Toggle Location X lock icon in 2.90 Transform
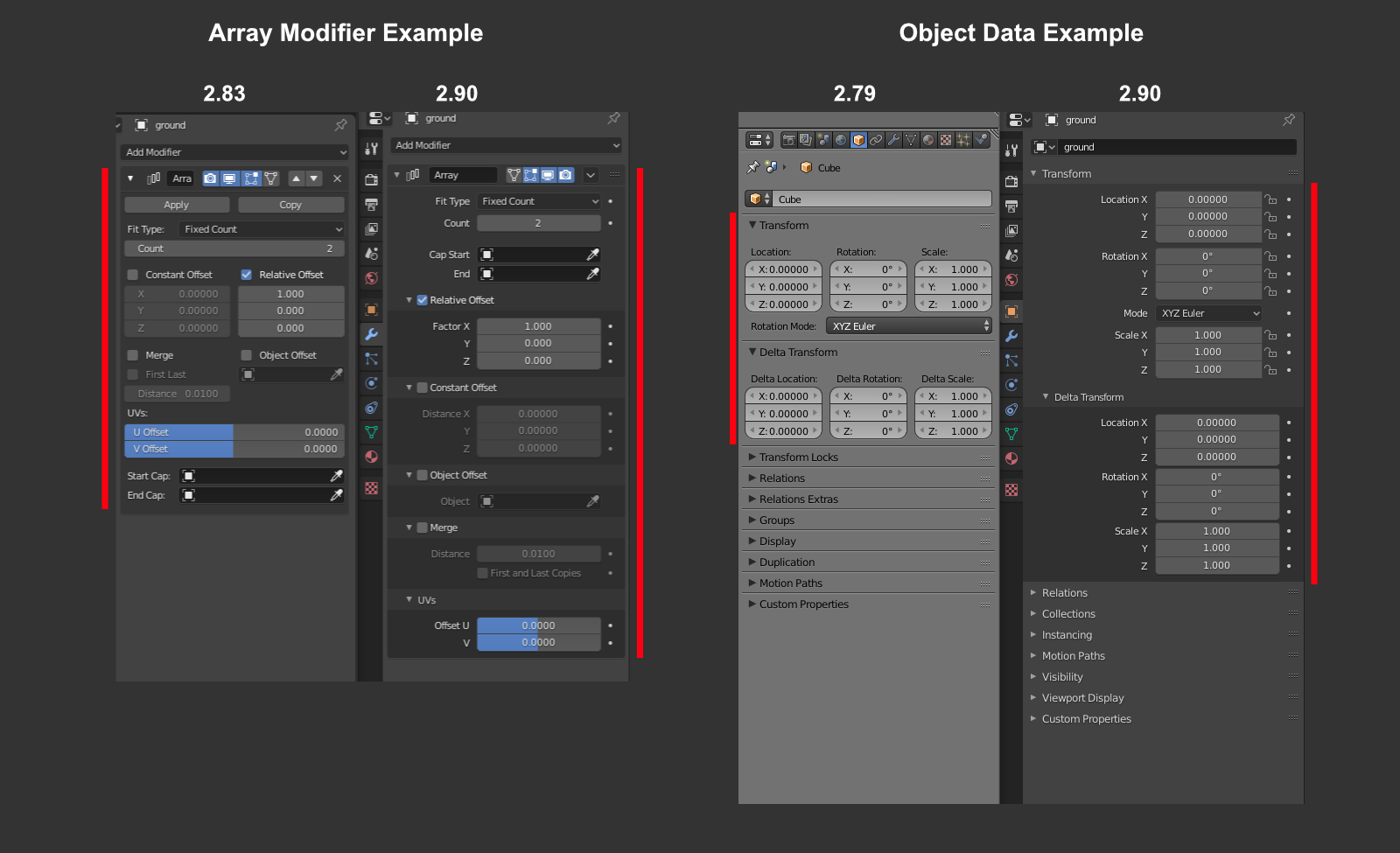The image size is (1400, 853). pyautogui.click(x=1270, y=199)
